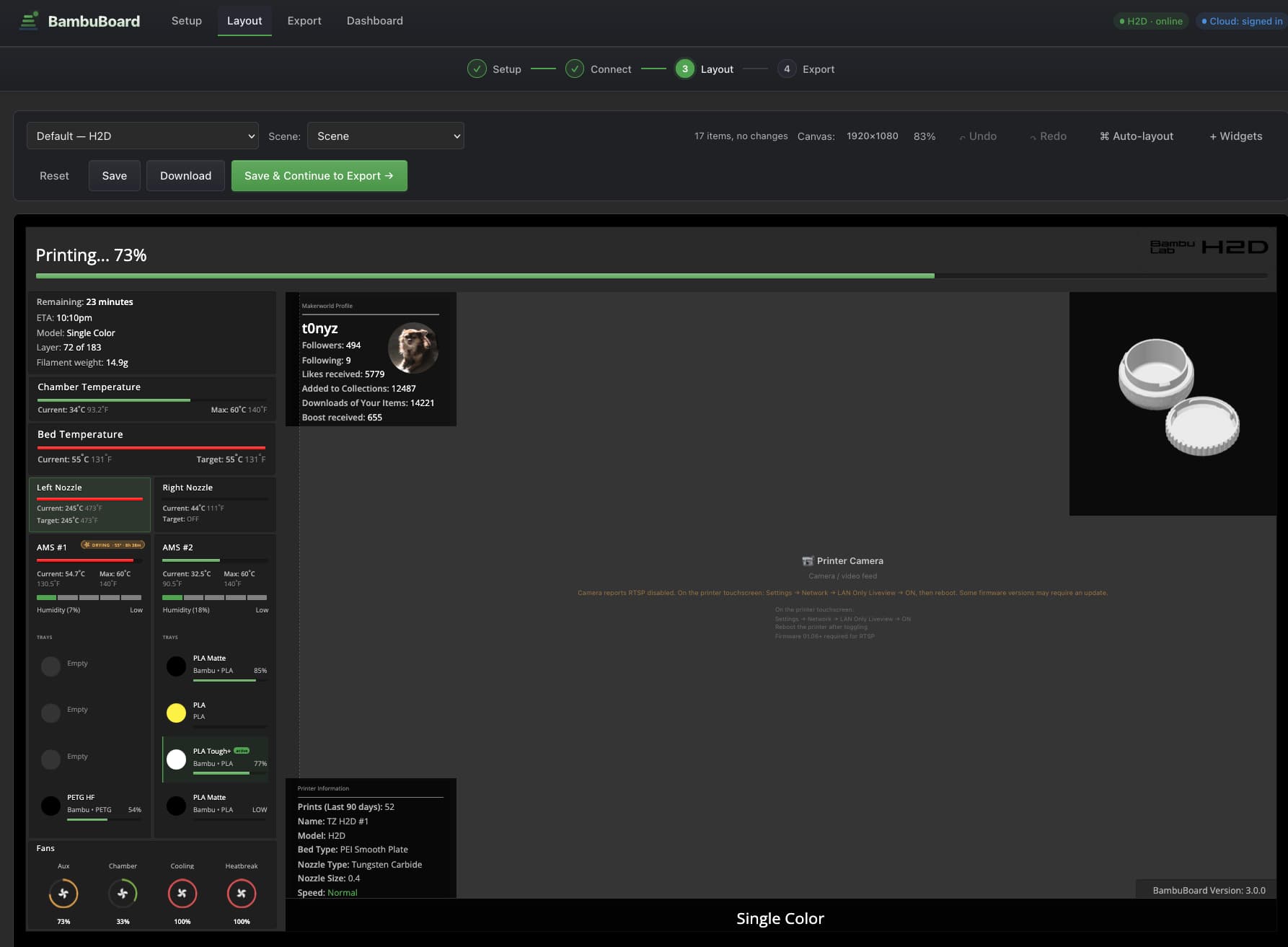Viewport: 1288px width, 947px height.
Task: Open the Setup navigation tab
Action: pyautogui.click(x=186, y=21)
